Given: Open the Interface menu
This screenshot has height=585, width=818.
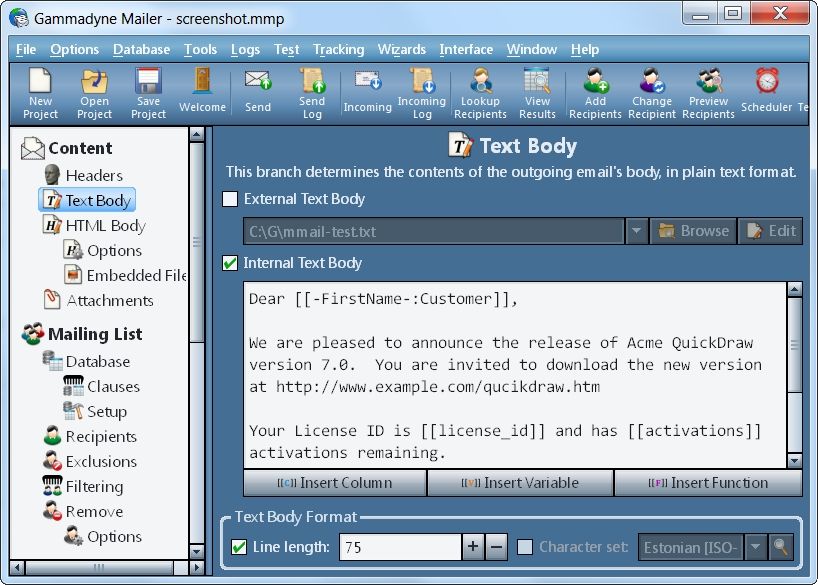Looking at the screenshot, I should tap(466, 50).
